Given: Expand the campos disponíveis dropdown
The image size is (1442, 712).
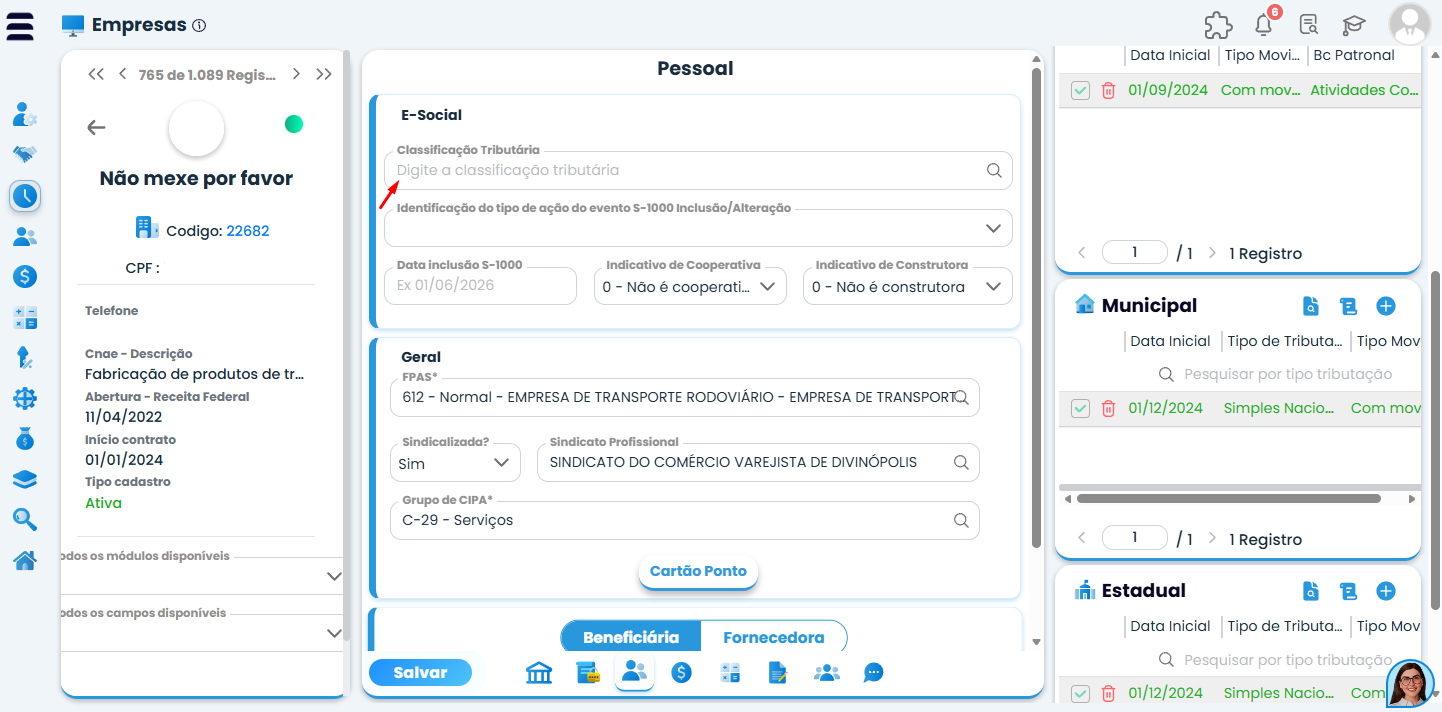Looking at the screenshot, I should click(203, 633).
